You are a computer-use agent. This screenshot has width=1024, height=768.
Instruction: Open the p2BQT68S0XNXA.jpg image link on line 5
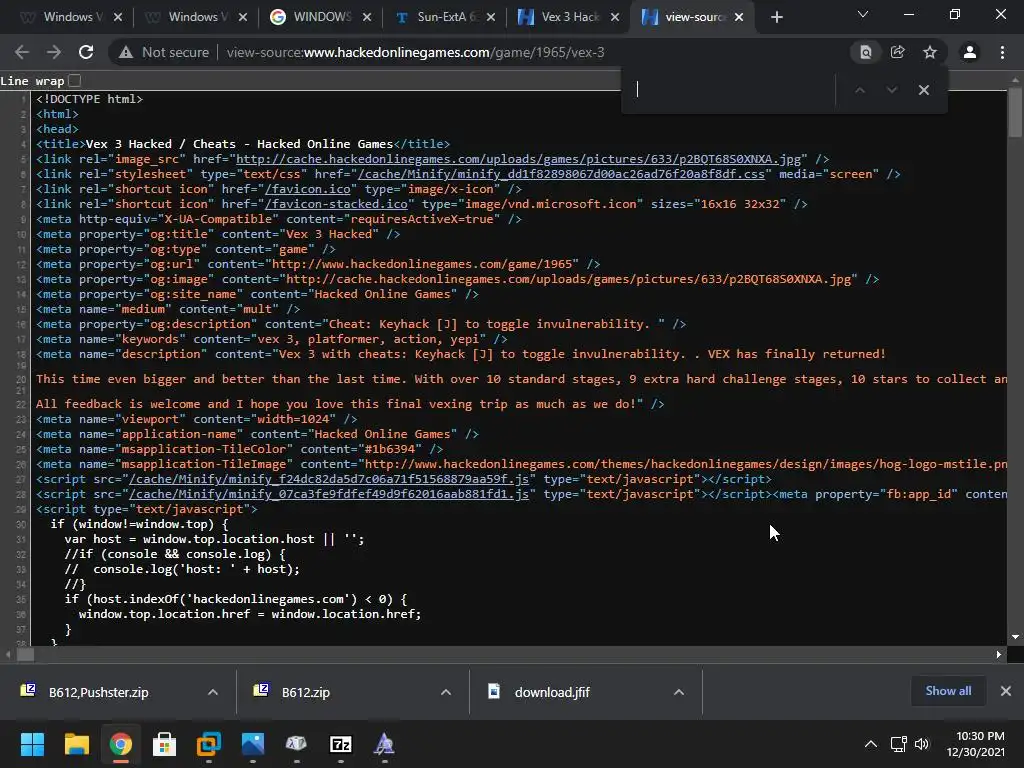[x=518, y=159]
